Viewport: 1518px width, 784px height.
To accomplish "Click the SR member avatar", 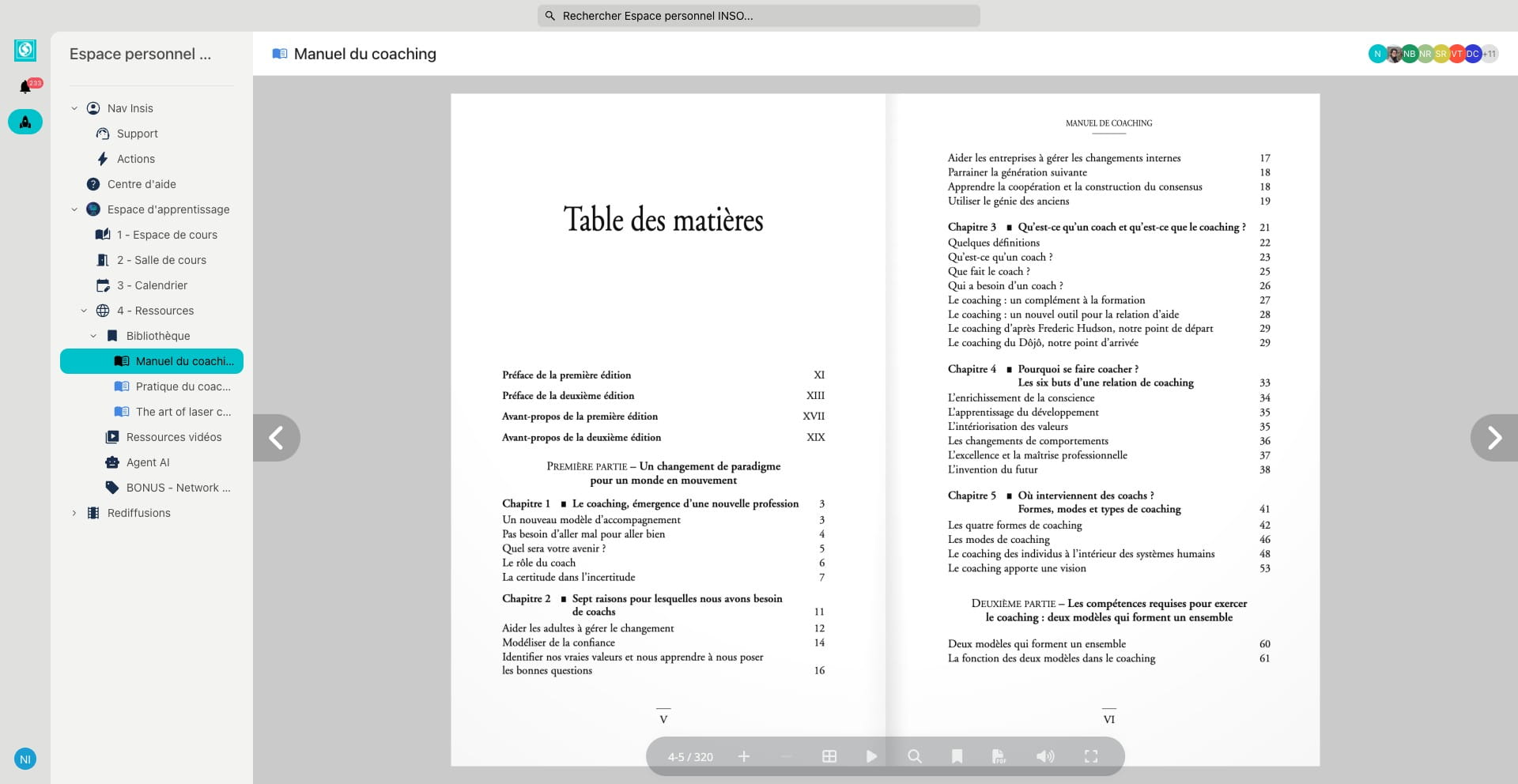I will coord(1441,54).
